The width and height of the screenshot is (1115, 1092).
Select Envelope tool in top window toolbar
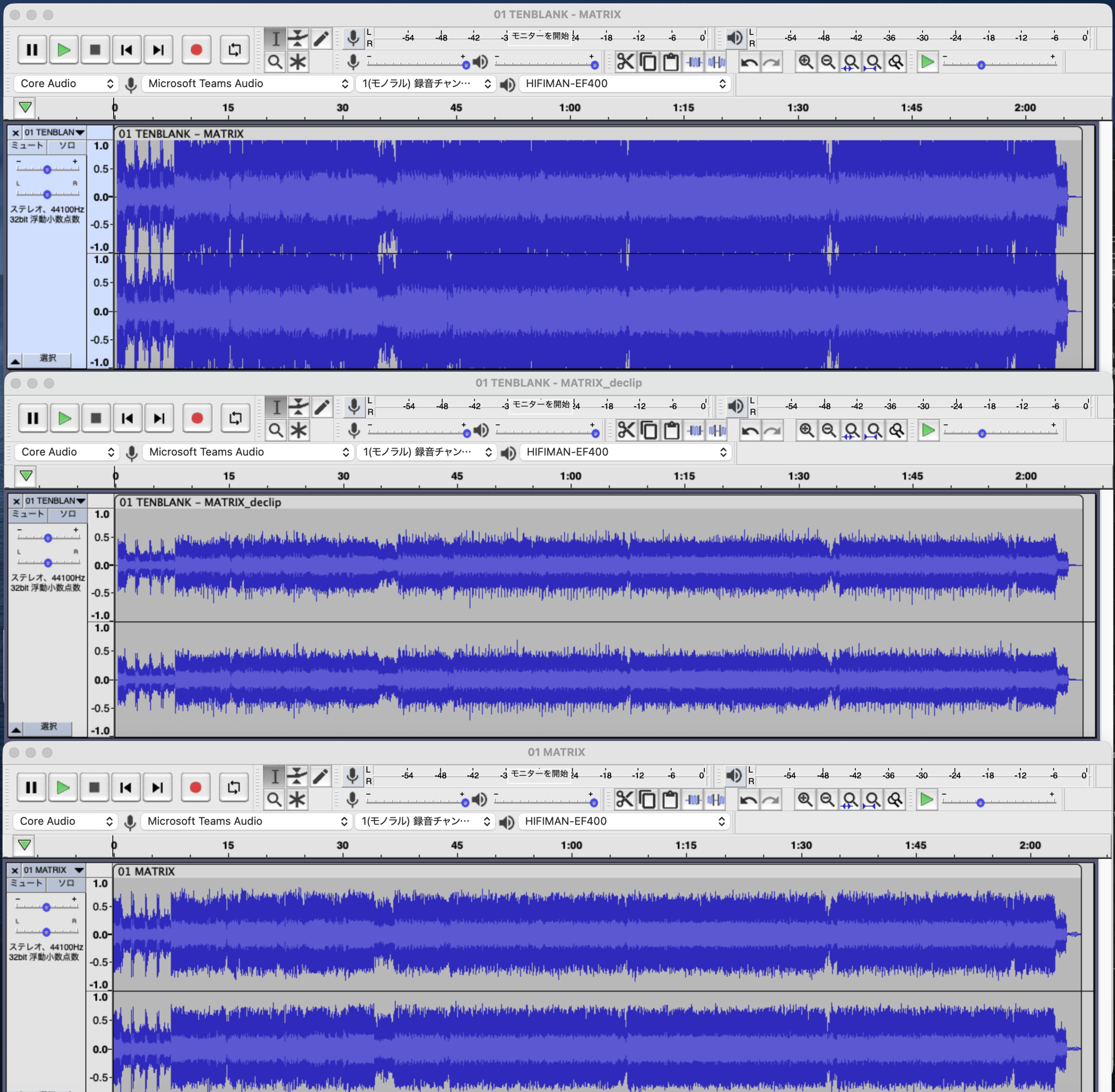(297, 38)
